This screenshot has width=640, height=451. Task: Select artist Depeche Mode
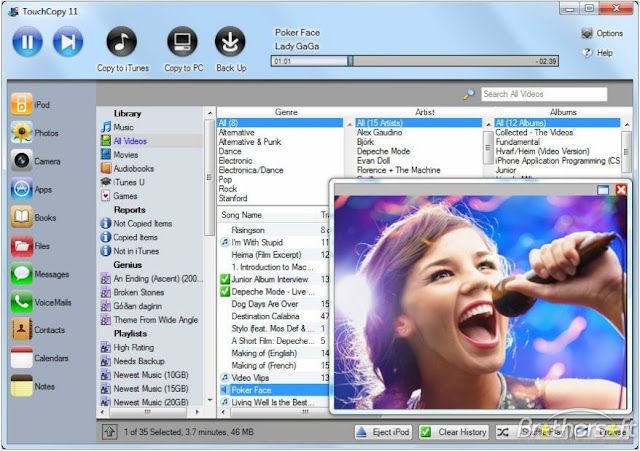click(383, 151)
